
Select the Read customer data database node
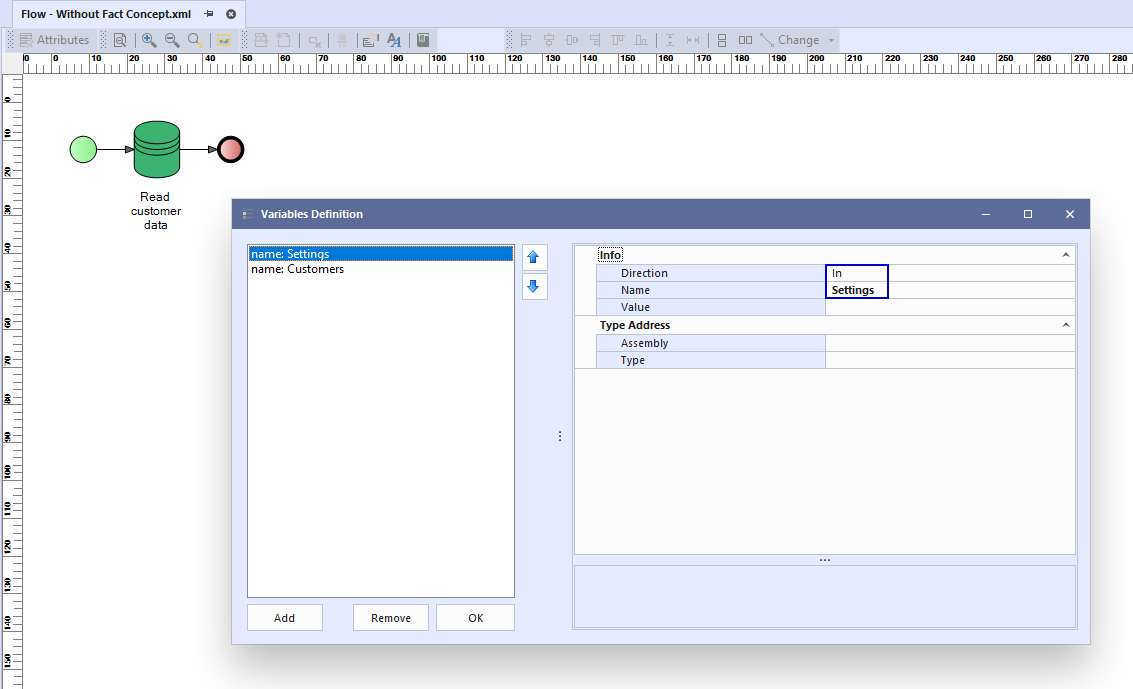coord(157,150)
